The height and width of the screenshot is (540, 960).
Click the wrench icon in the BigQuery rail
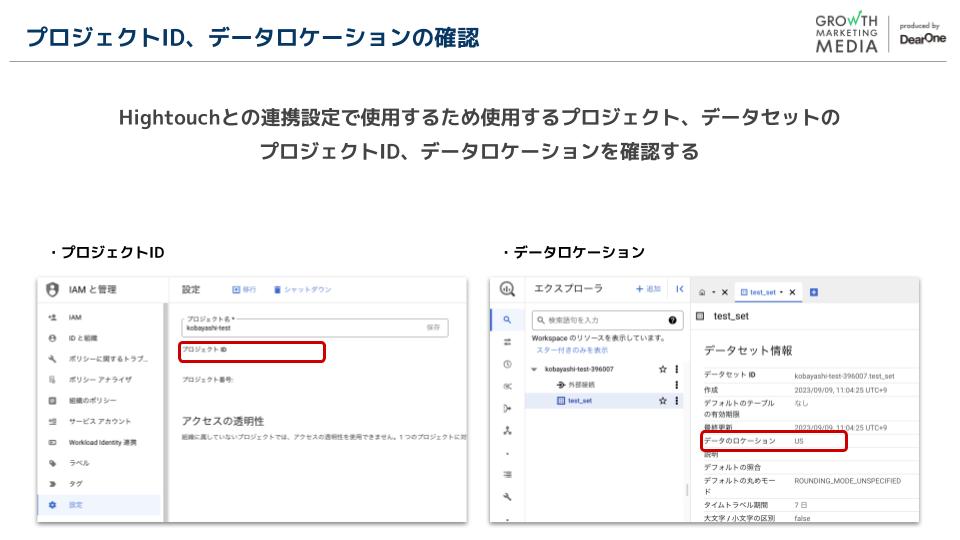tap(507, 497)
